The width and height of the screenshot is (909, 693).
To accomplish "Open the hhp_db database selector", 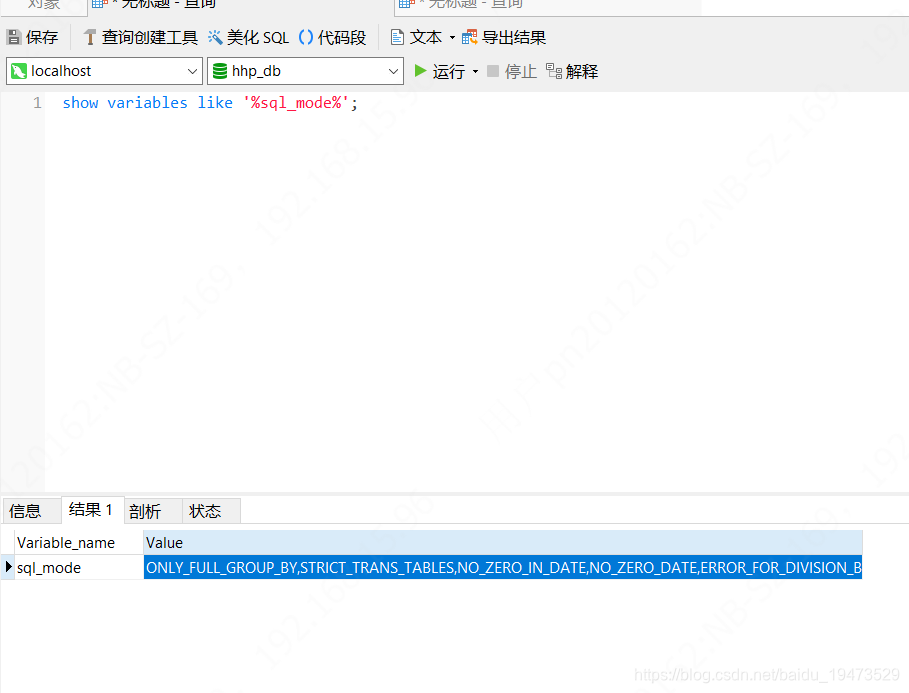I will point(394,71).
